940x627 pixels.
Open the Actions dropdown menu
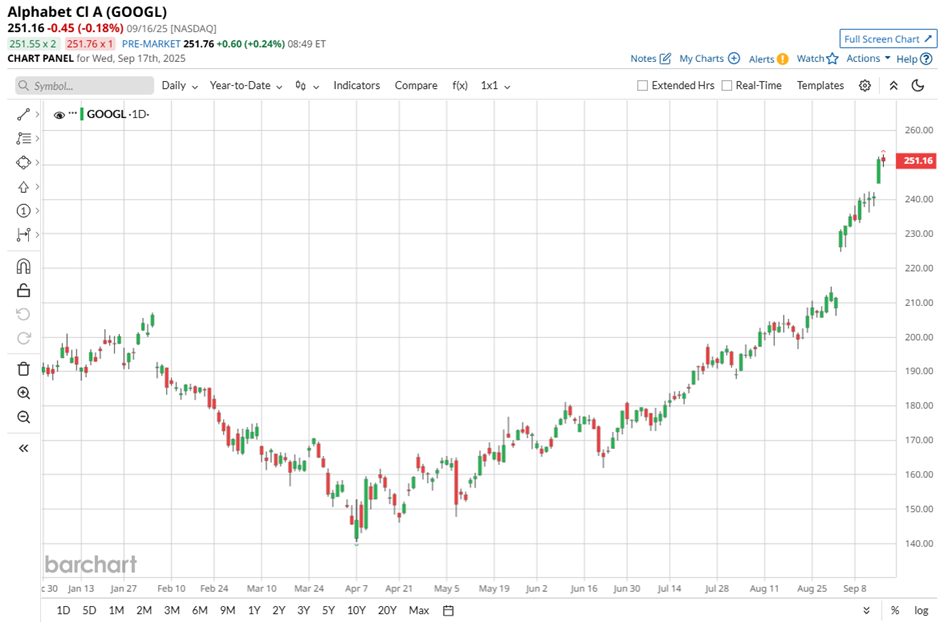(868, 58)
